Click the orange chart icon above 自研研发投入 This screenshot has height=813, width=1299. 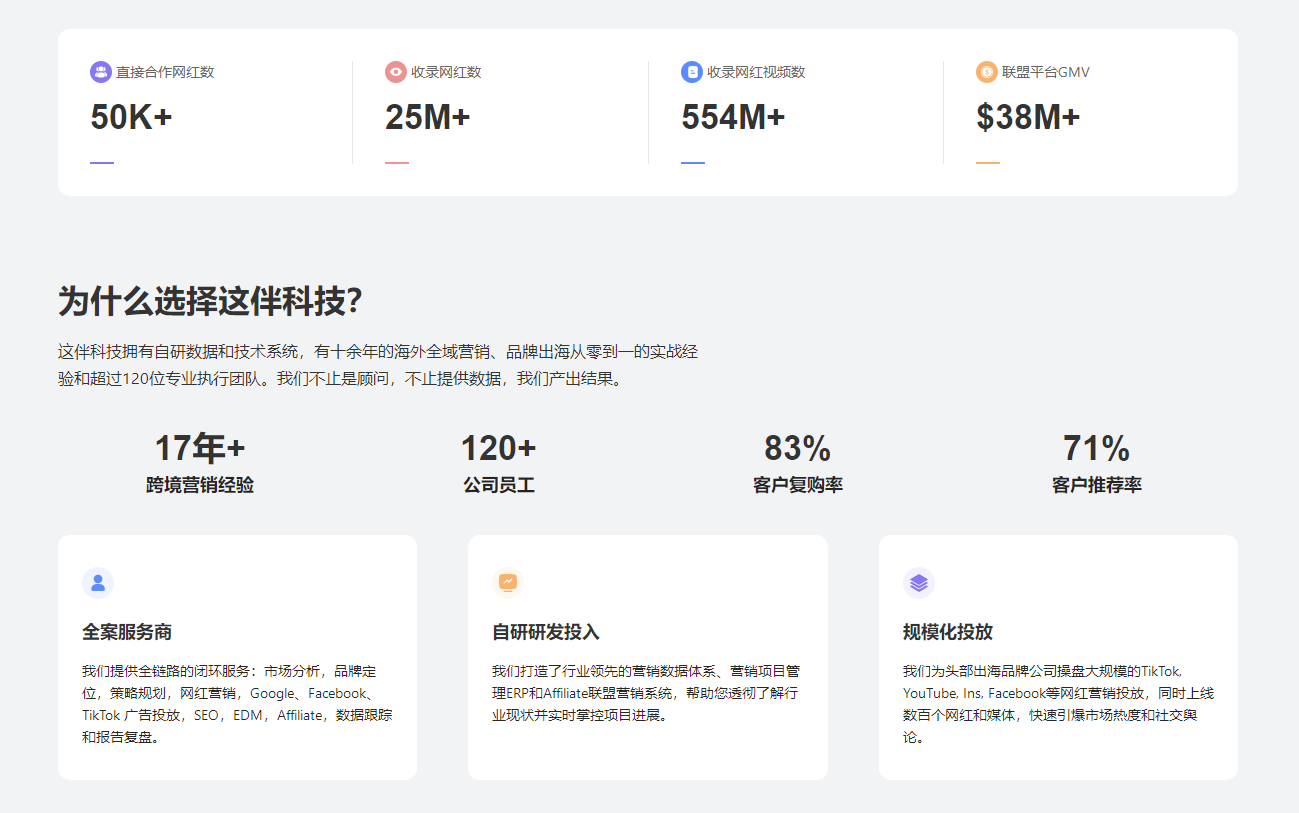tap(508, 583)
